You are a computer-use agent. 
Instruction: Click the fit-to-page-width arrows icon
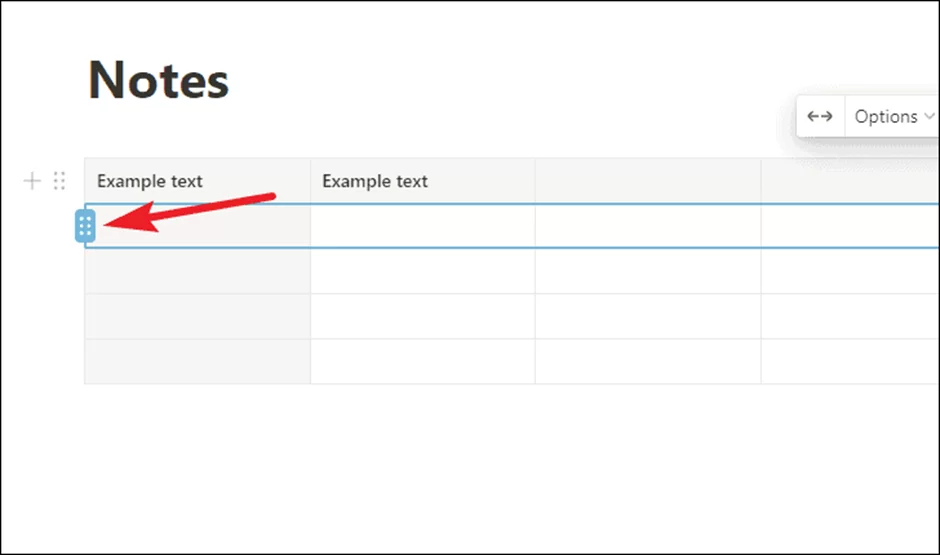pos(820,116)
